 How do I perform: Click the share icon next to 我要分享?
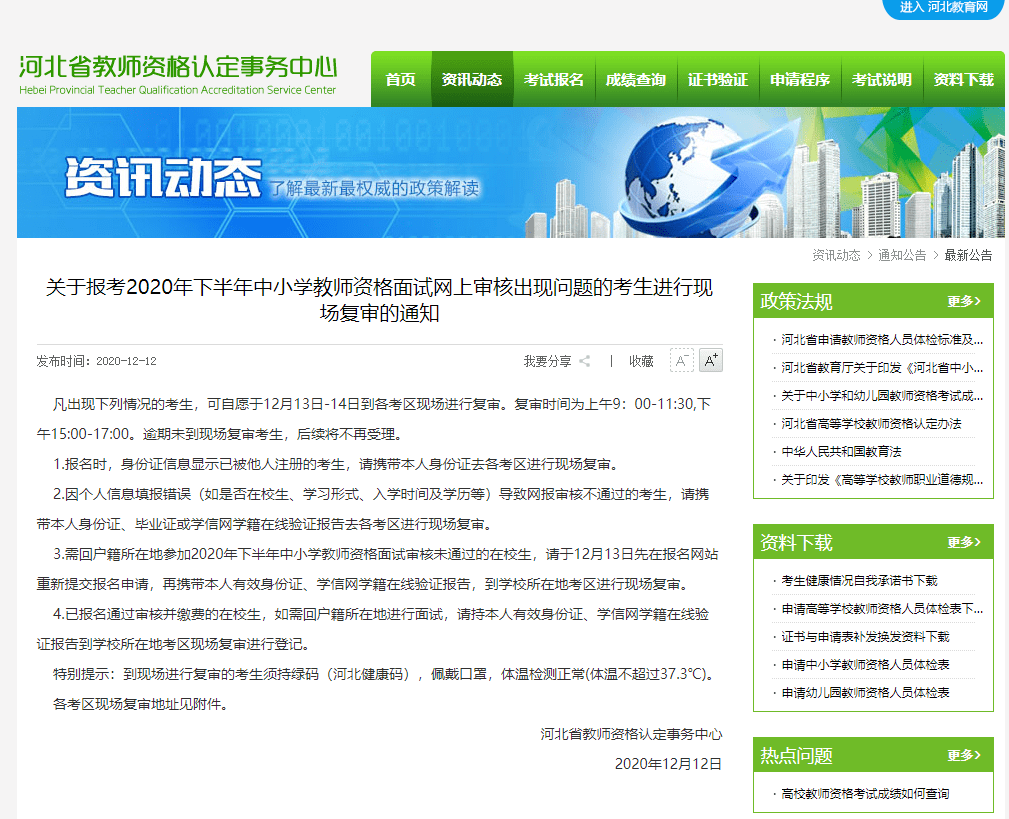pyautogui.click(x=584, y=361)
